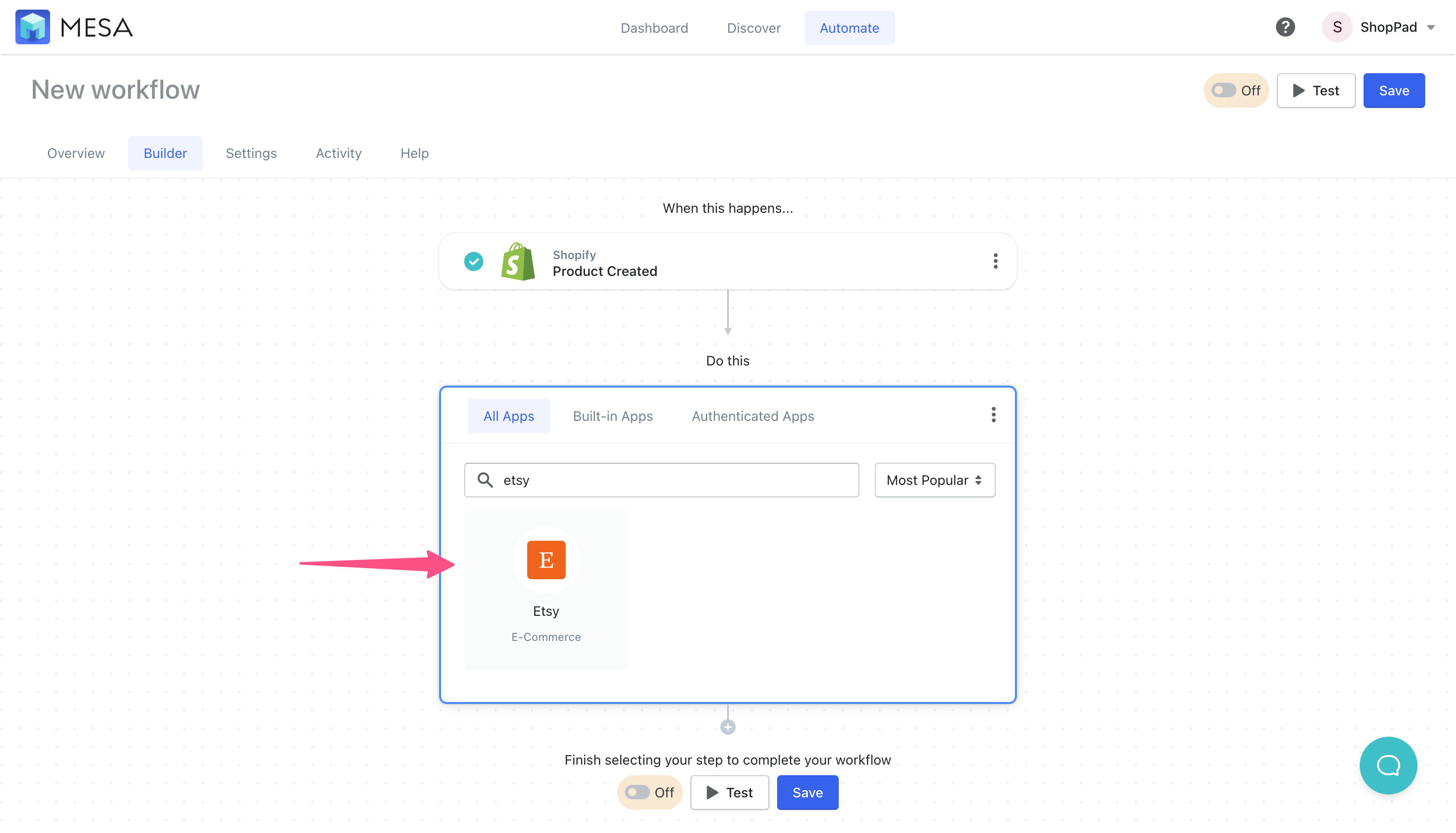Screen dimensions: 1456x833
Task: Open the Shopify Product Created step
Action: [x=728, y=261]
